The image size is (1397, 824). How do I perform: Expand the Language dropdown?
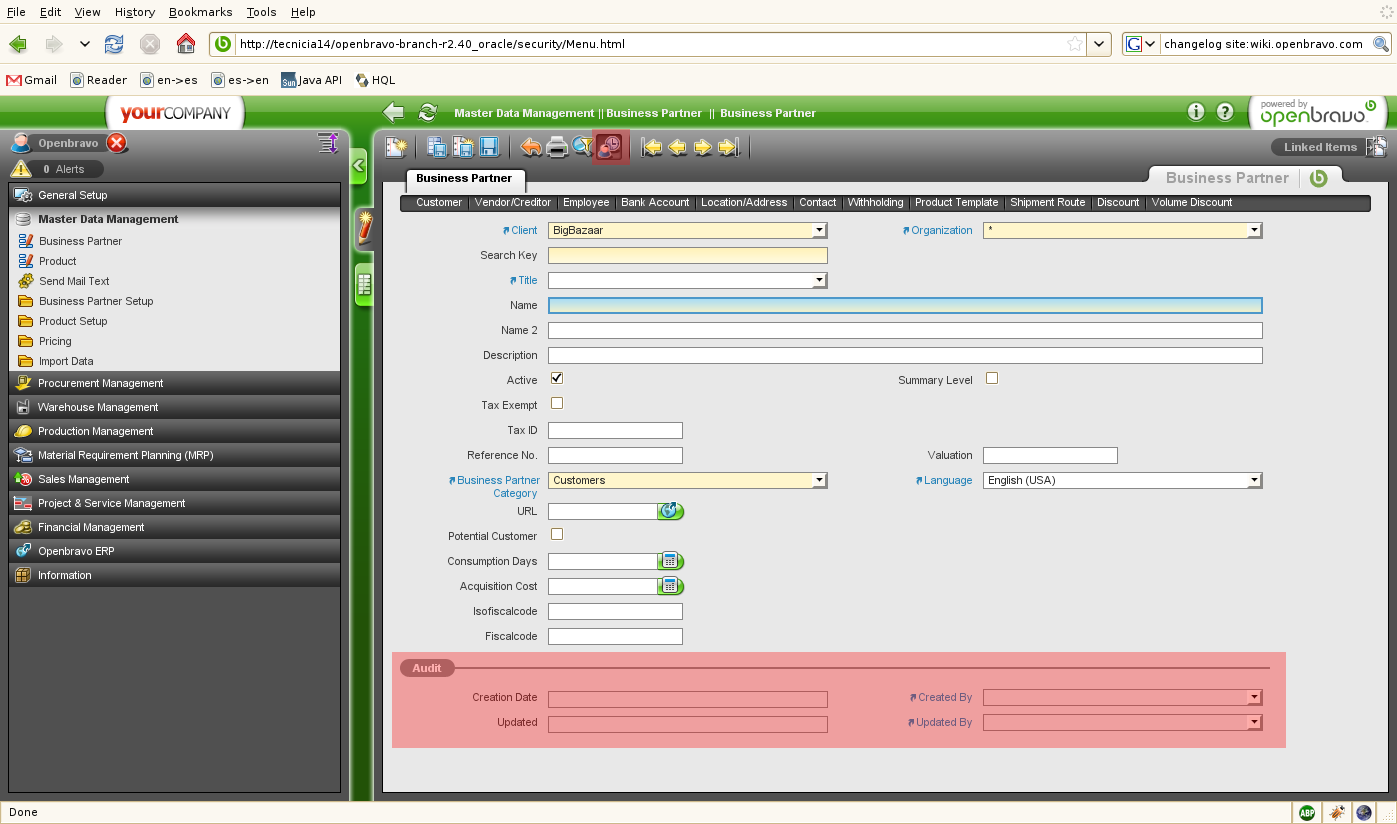1254,480
